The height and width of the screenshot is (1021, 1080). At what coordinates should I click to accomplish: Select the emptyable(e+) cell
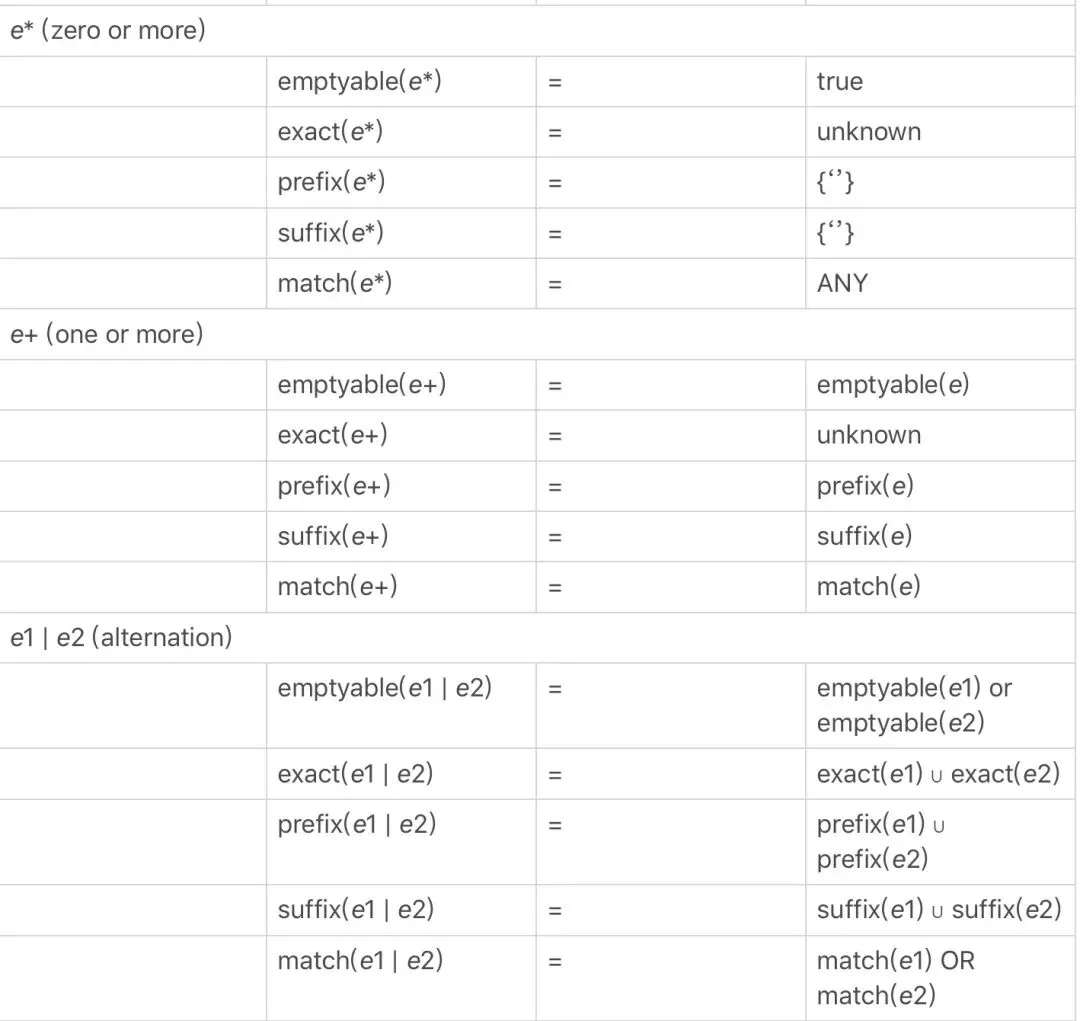pos(362,385)
